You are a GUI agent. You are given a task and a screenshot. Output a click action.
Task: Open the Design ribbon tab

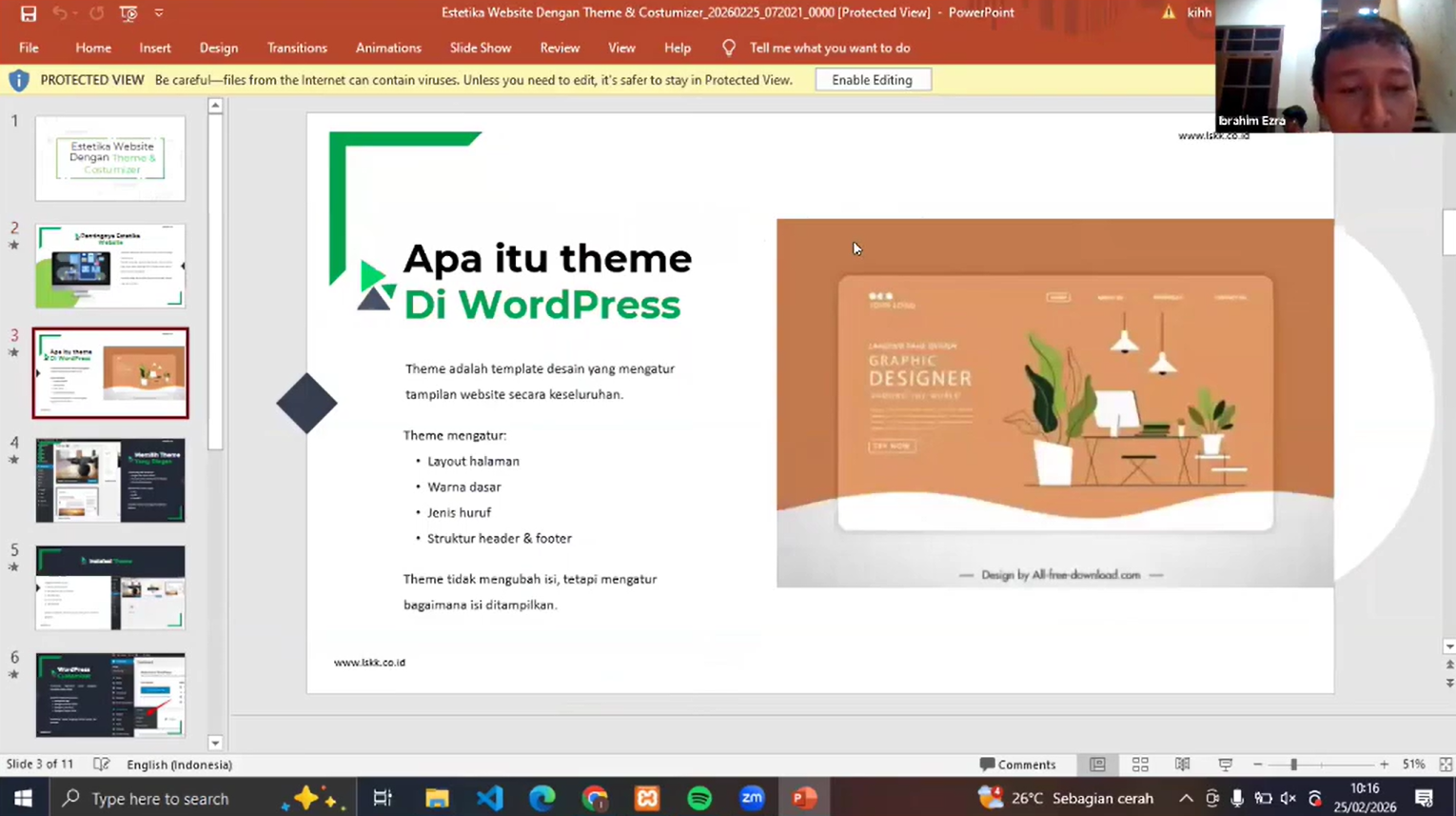click(x=218, y=48)
